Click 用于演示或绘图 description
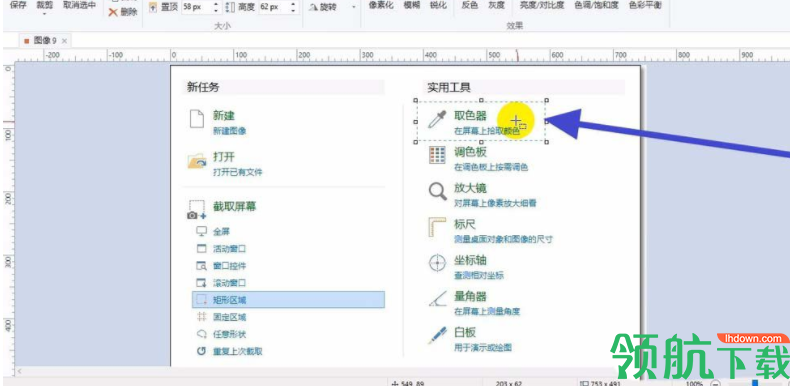 click(x=483, y=347)
